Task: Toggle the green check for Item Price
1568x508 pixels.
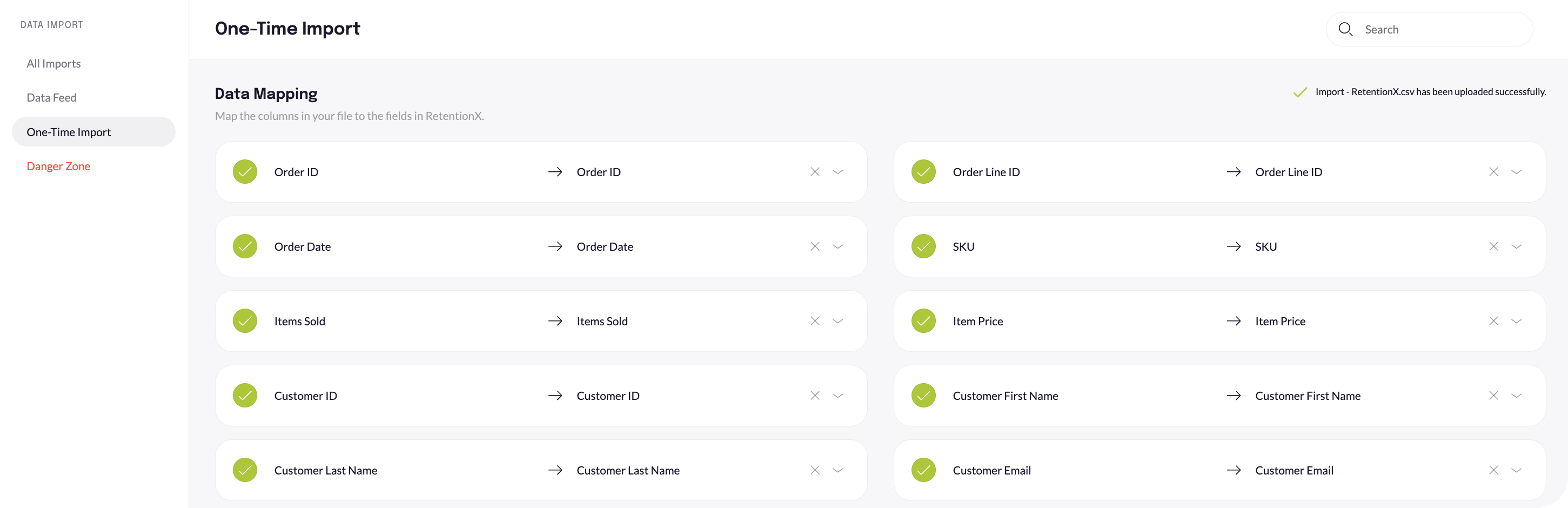Action: 923,321
